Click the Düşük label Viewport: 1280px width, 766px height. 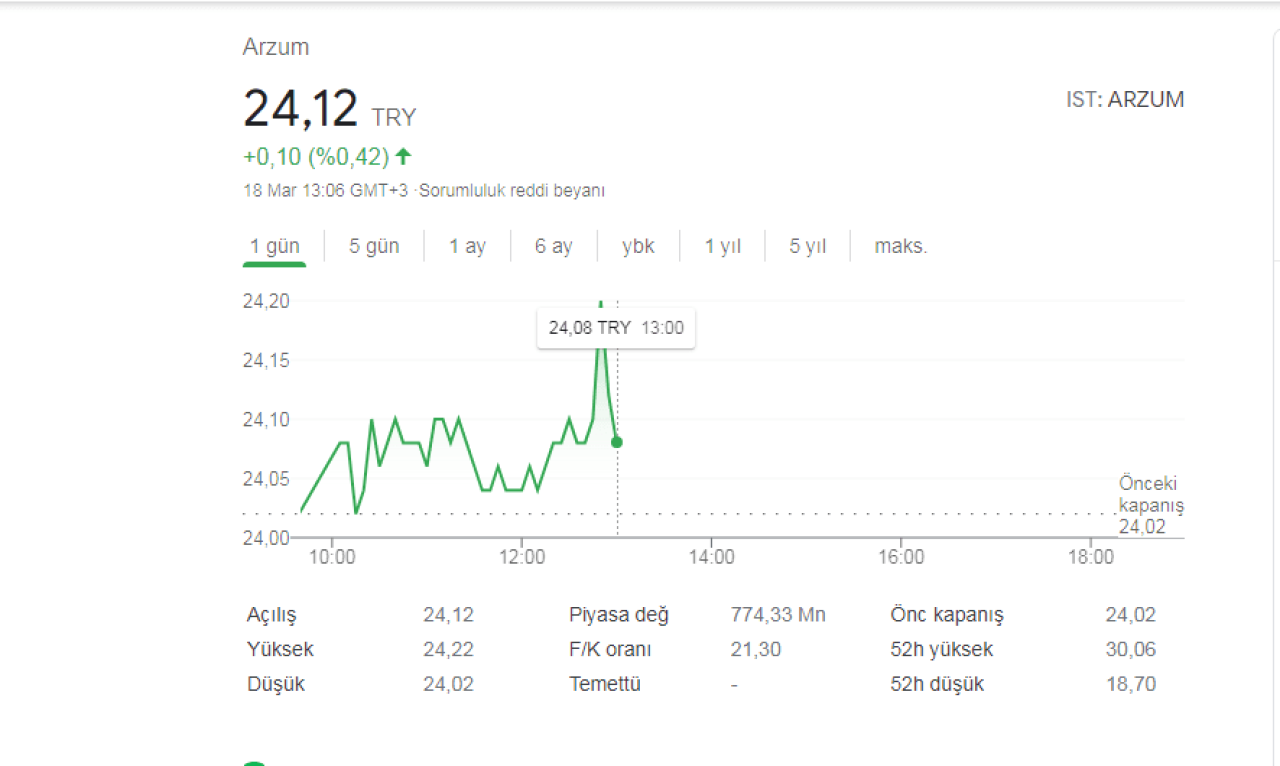click(276, 685)
